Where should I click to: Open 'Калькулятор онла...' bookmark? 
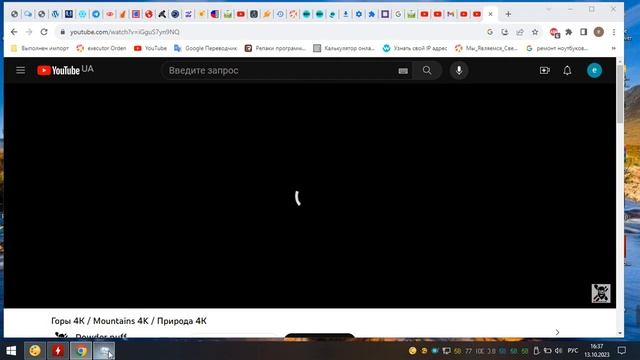(344, 48)
